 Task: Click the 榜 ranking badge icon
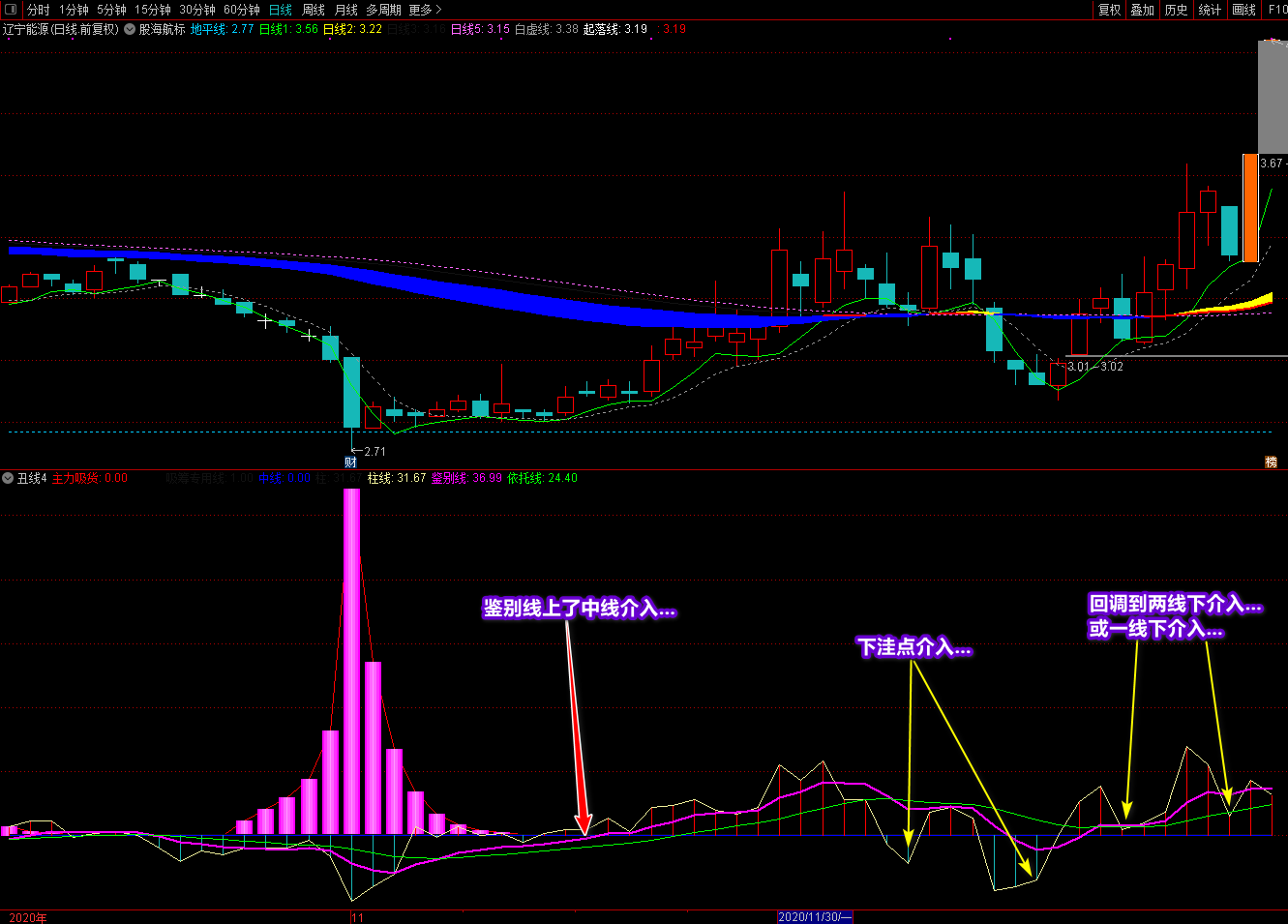point(1272,462)
